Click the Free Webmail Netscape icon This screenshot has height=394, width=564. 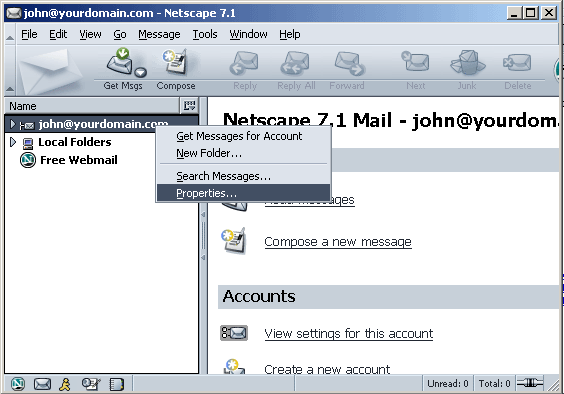point(28,160)
